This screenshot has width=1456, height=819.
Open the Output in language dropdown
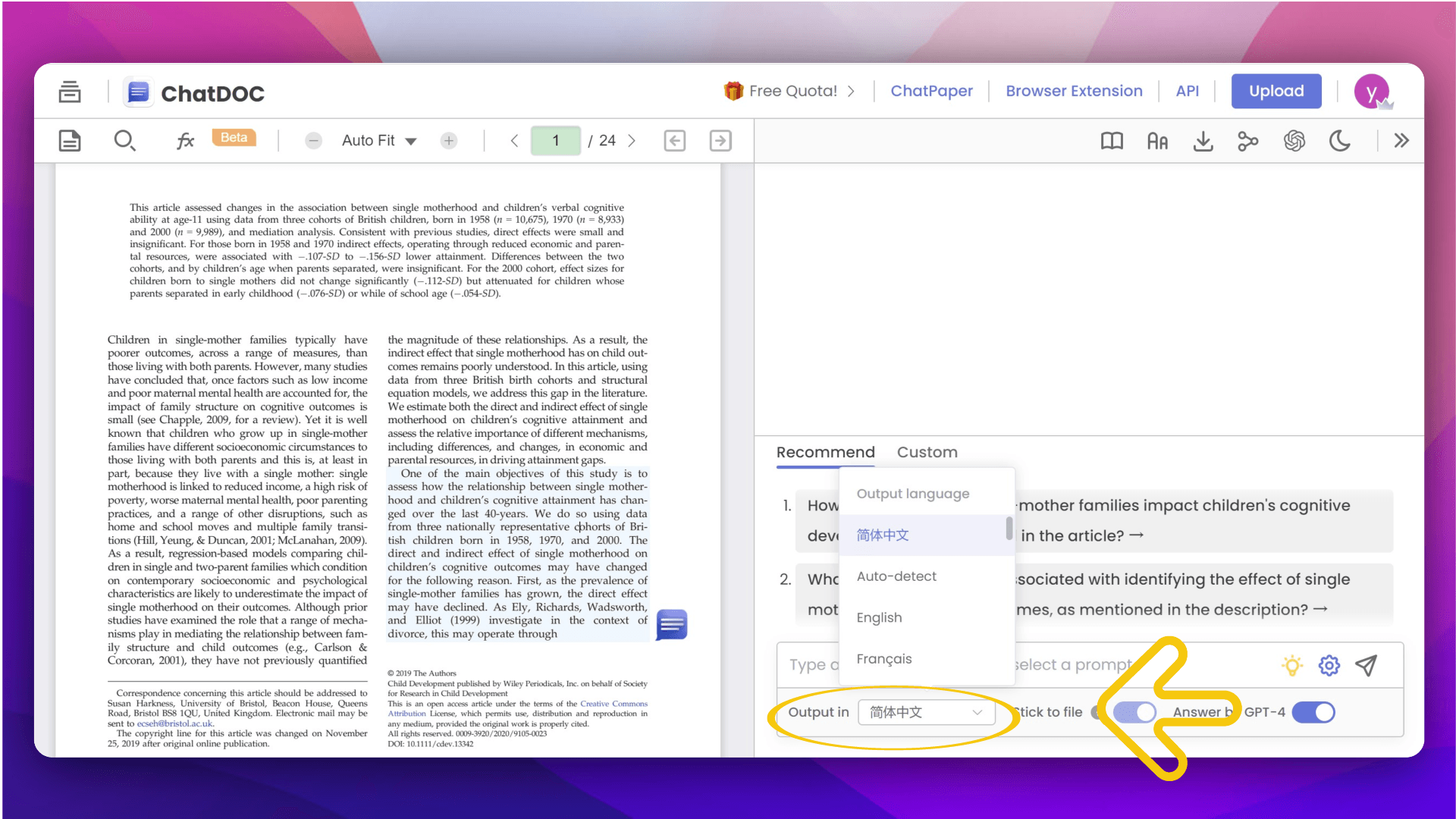(926, 712)
